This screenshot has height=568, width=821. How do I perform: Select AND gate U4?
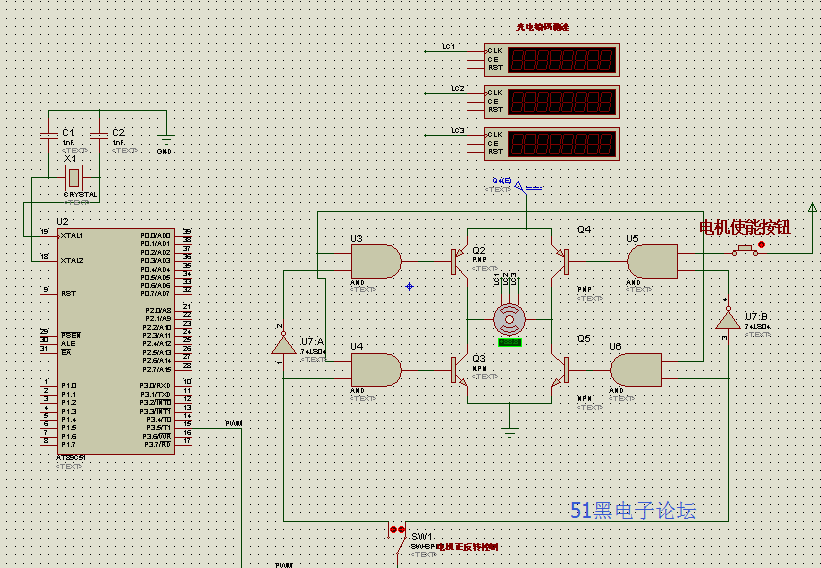point(376,370)
